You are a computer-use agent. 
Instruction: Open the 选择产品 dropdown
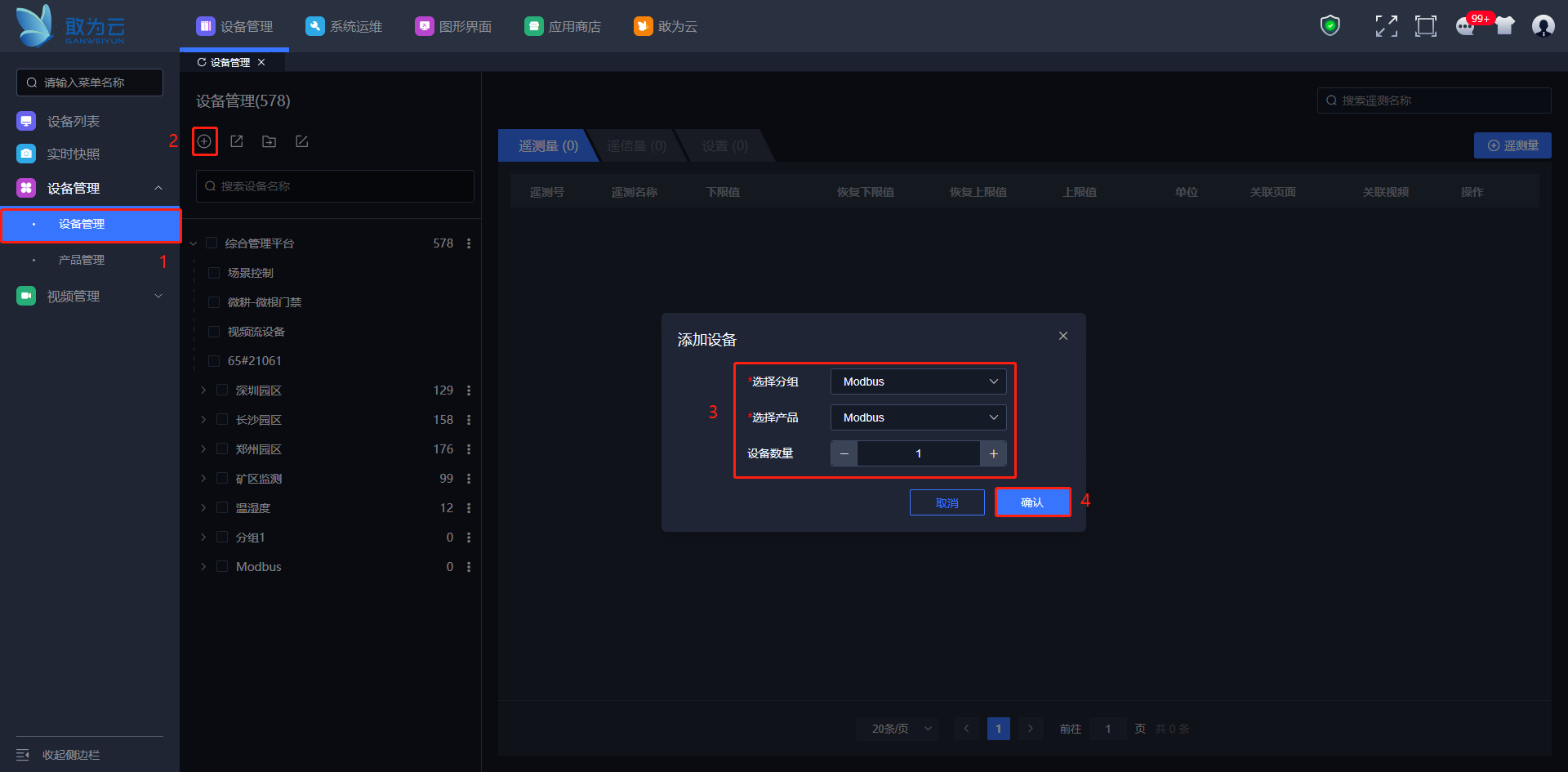click(918, 417)
